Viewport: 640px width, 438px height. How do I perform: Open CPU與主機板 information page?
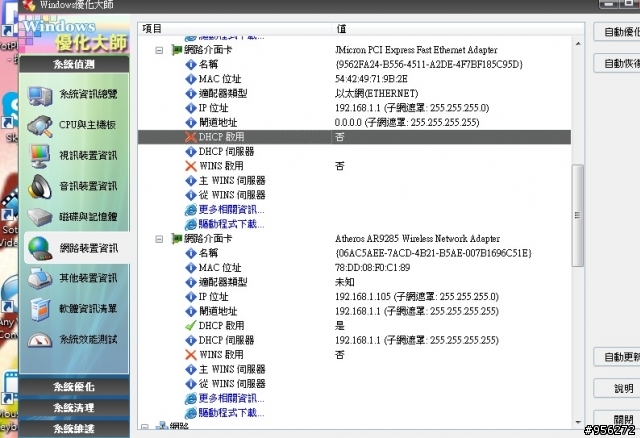tap(73, 125)
